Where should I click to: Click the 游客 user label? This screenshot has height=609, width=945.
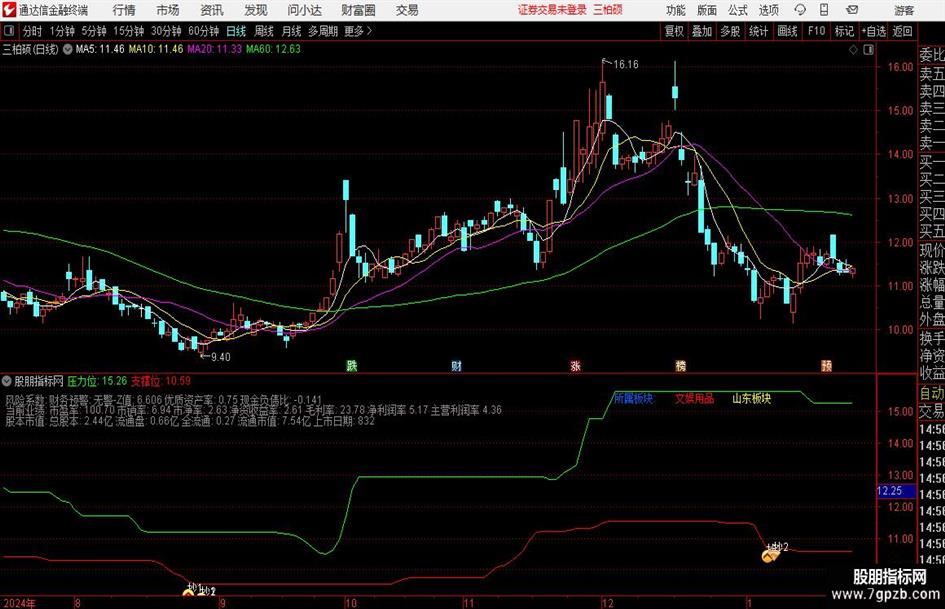[x=904, y=10]
